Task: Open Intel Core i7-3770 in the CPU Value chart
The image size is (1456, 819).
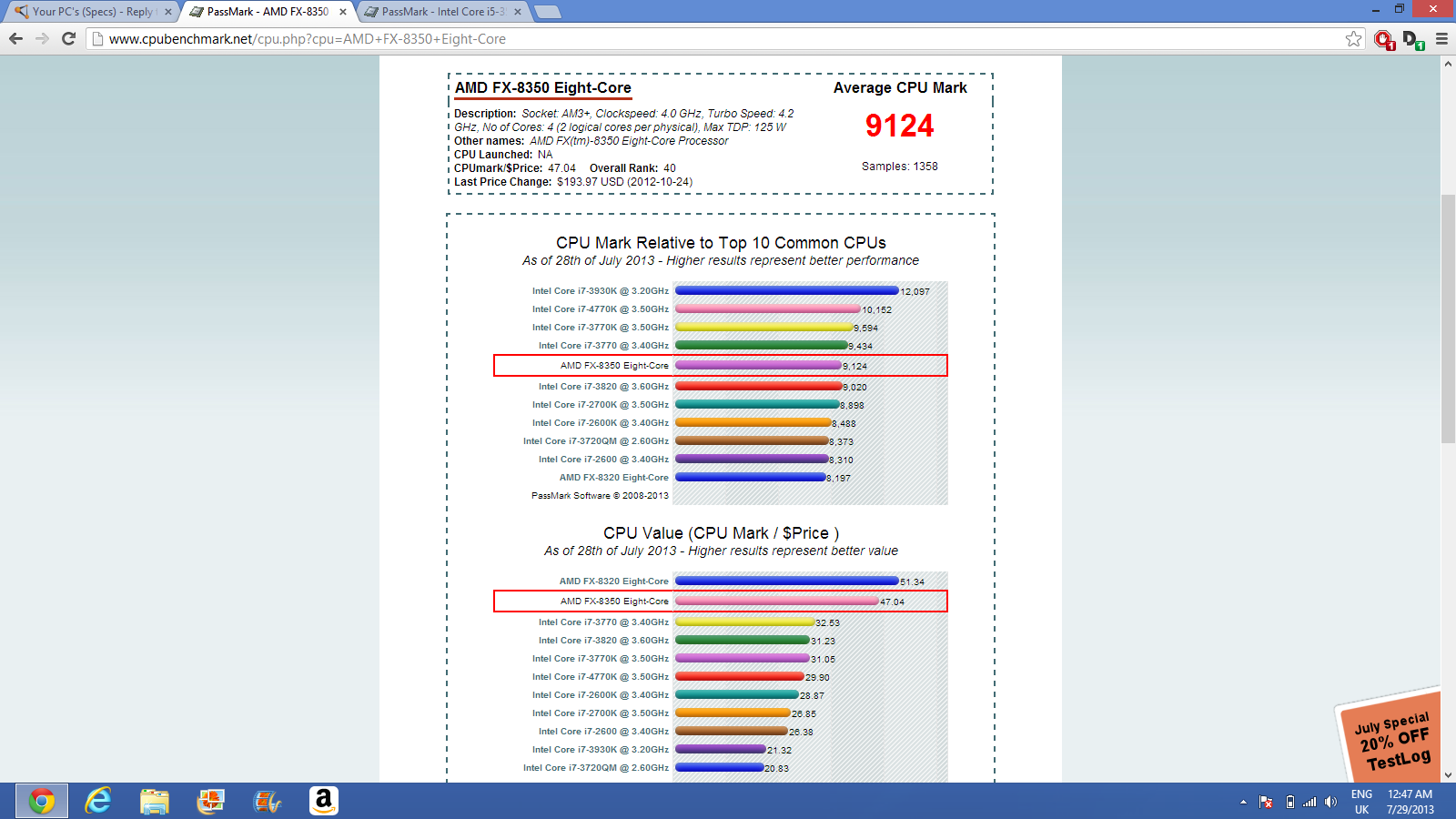Action: (603, 622)
